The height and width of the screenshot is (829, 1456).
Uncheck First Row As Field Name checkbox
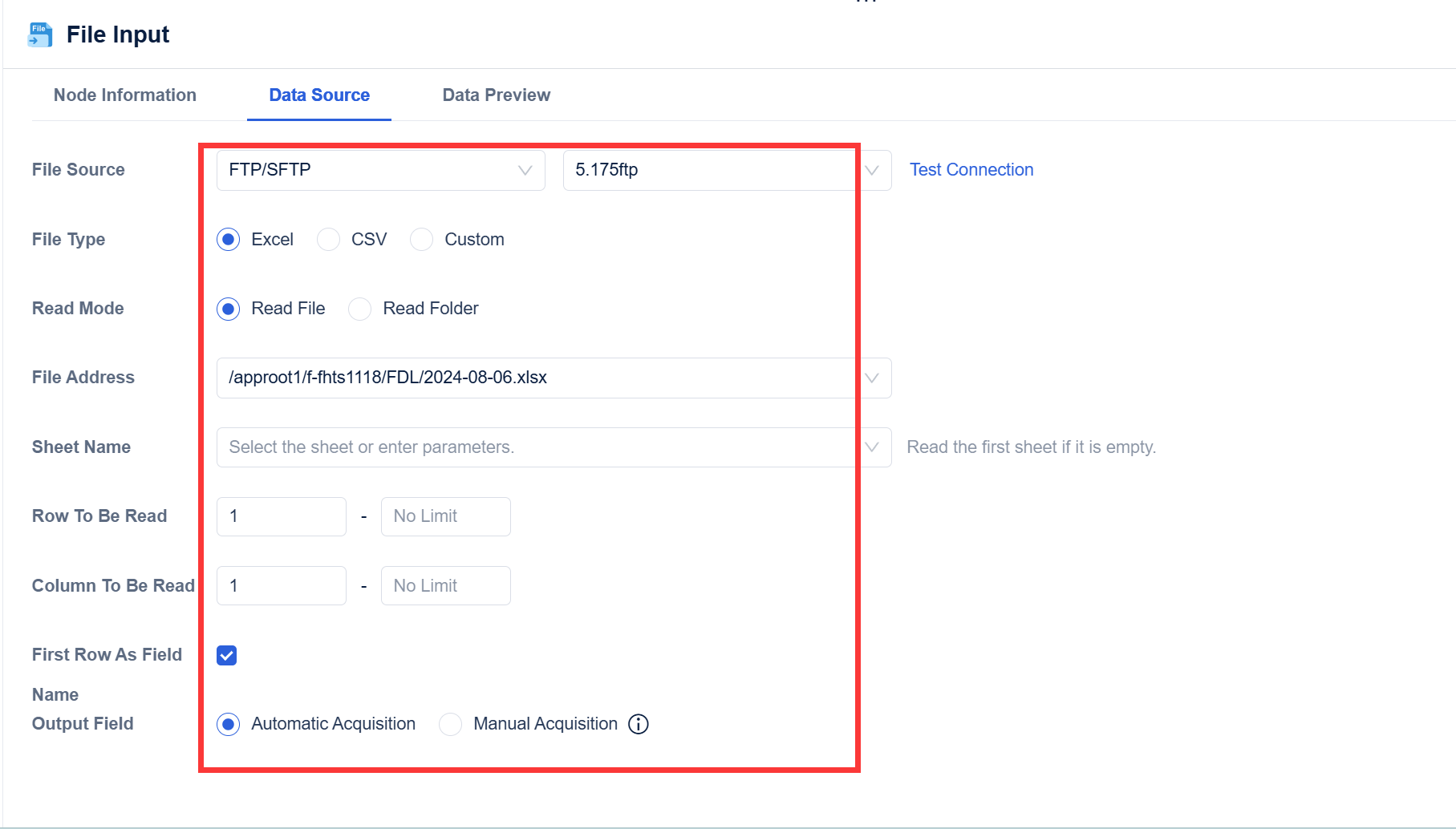pos(227,655)
